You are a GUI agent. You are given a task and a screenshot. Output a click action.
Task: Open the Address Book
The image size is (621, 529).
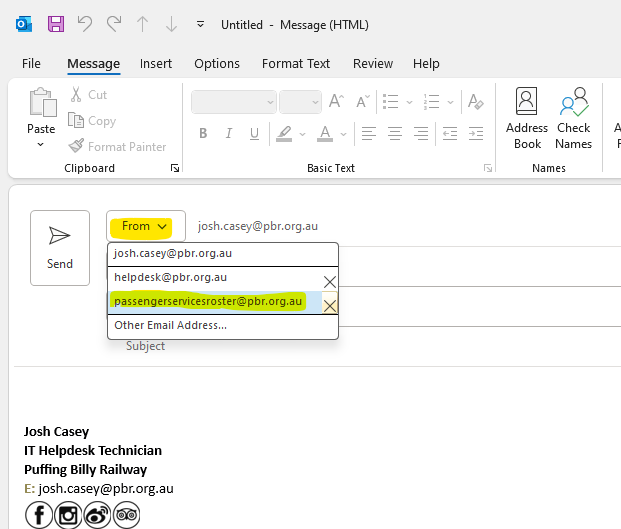(527, 118)
